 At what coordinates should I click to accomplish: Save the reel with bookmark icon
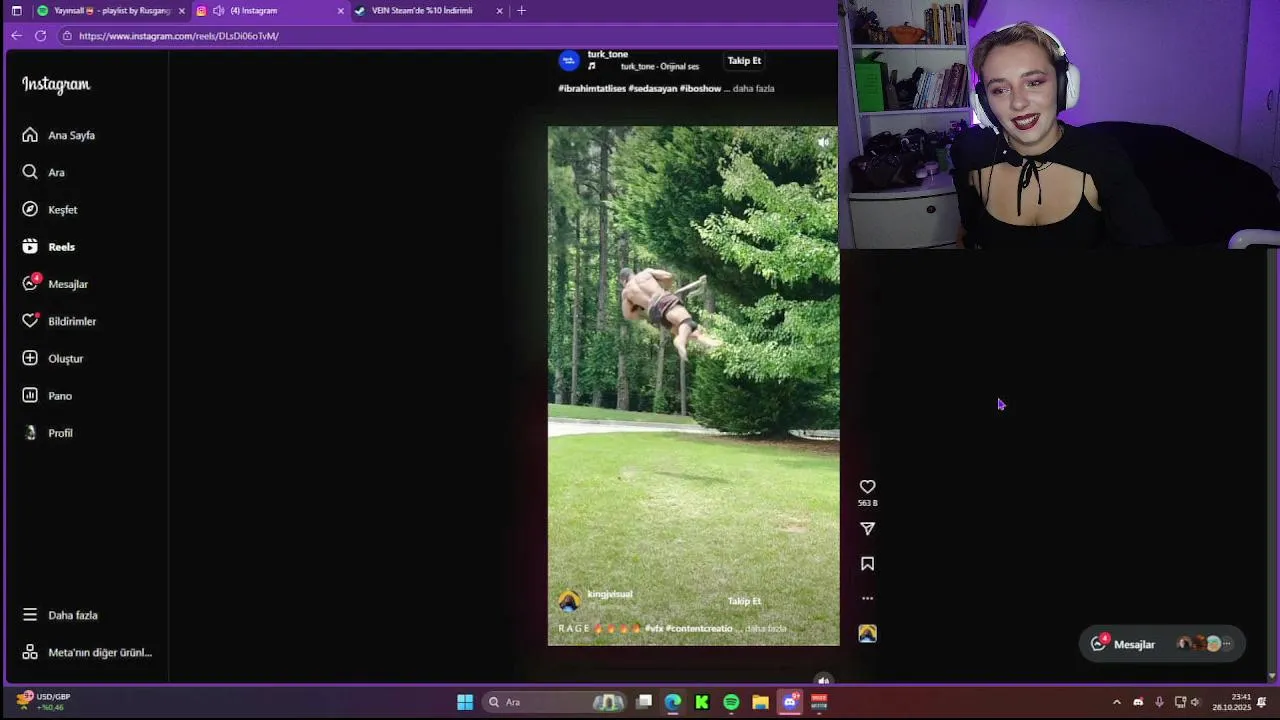pyautogui.click(x=867, y=564)
